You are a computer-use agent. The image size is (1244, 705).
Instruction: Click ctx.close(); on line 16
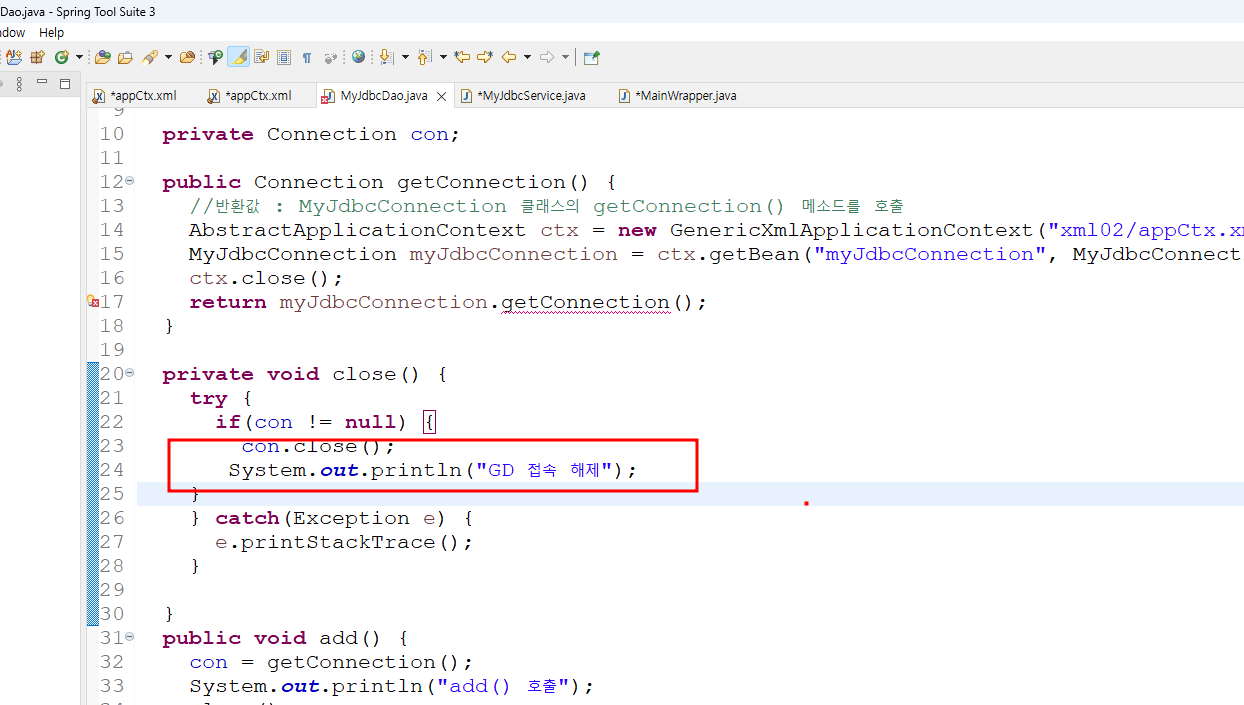(x=266, y=278)
